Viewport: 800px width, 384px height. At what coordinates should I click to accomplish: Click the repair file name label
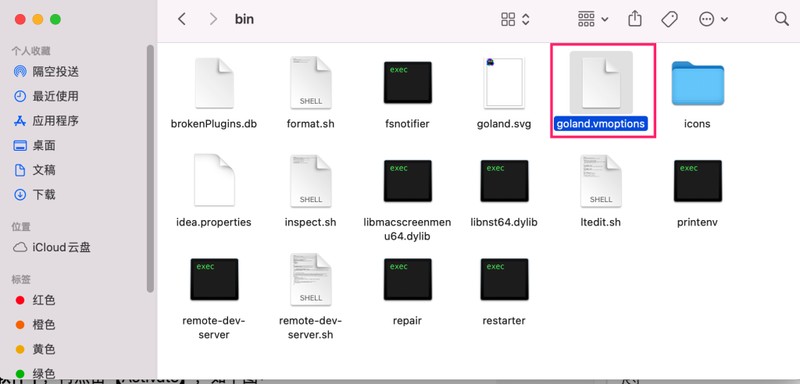click(407, 321)
